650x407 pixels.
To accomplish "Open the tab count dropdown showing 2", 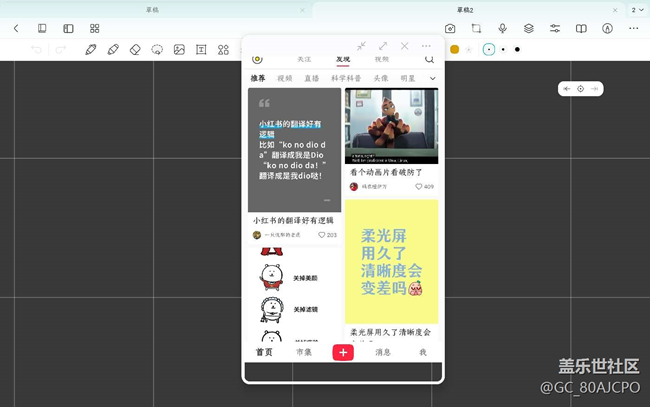I will pyautogui.click(x=638, y=10).
